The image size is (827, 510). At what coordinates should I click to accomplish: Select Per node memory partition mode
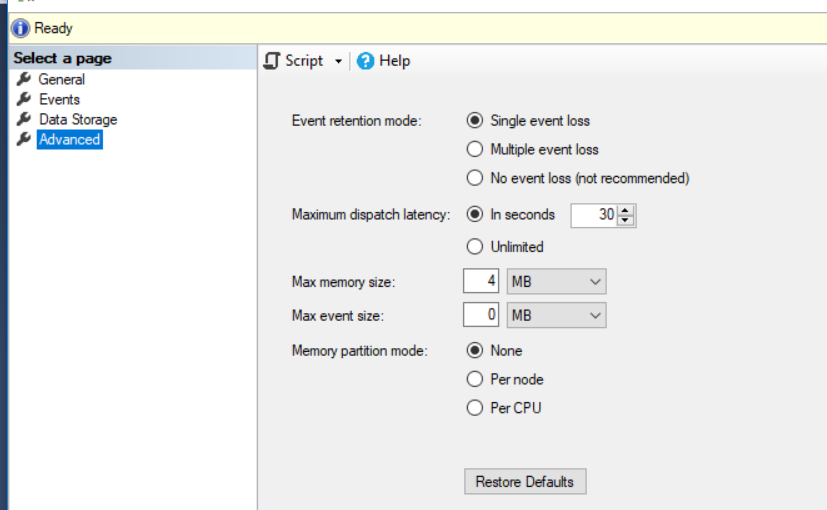click(476, 380)
